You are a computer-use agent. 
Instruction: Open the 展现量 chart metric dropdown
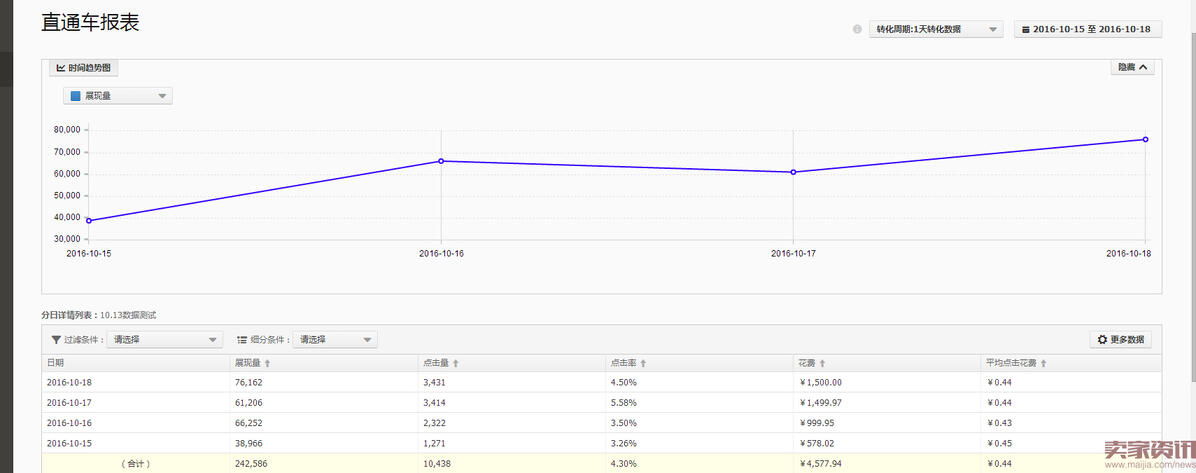[x=118, y=96]
